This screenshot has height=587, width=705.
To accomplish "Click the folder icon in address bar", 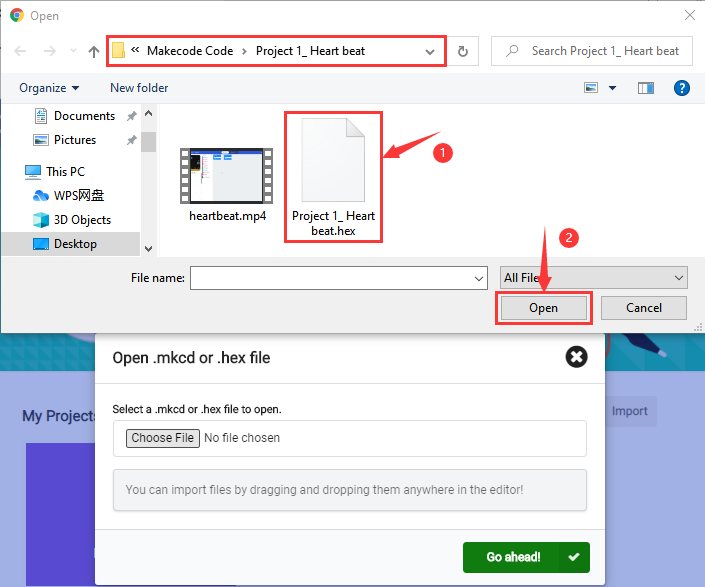I will coord(118,50).
